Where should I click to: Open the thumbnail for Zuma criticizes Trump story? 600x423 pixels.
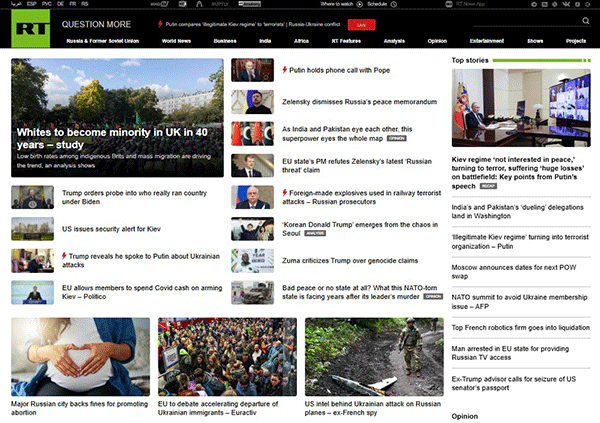[x=253, y=261]
